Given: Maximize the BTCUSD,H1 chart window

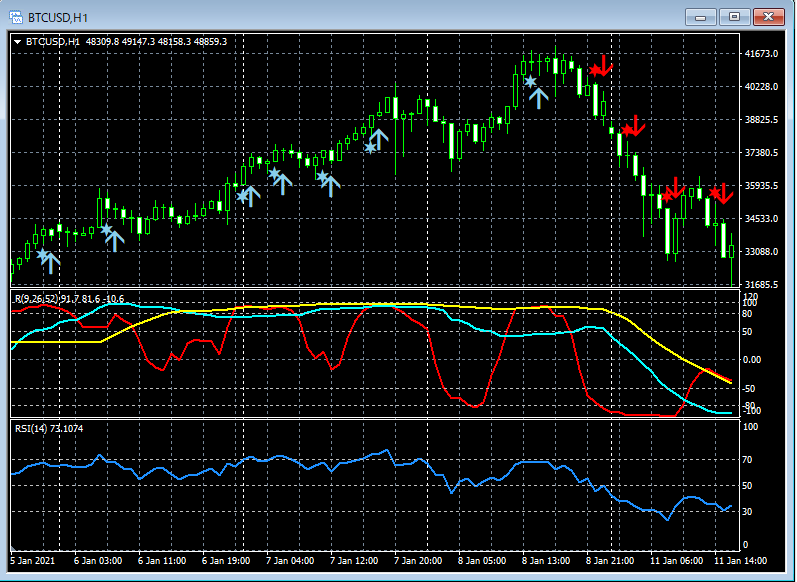Looking at the screenshot, I should tap(734, 17).
